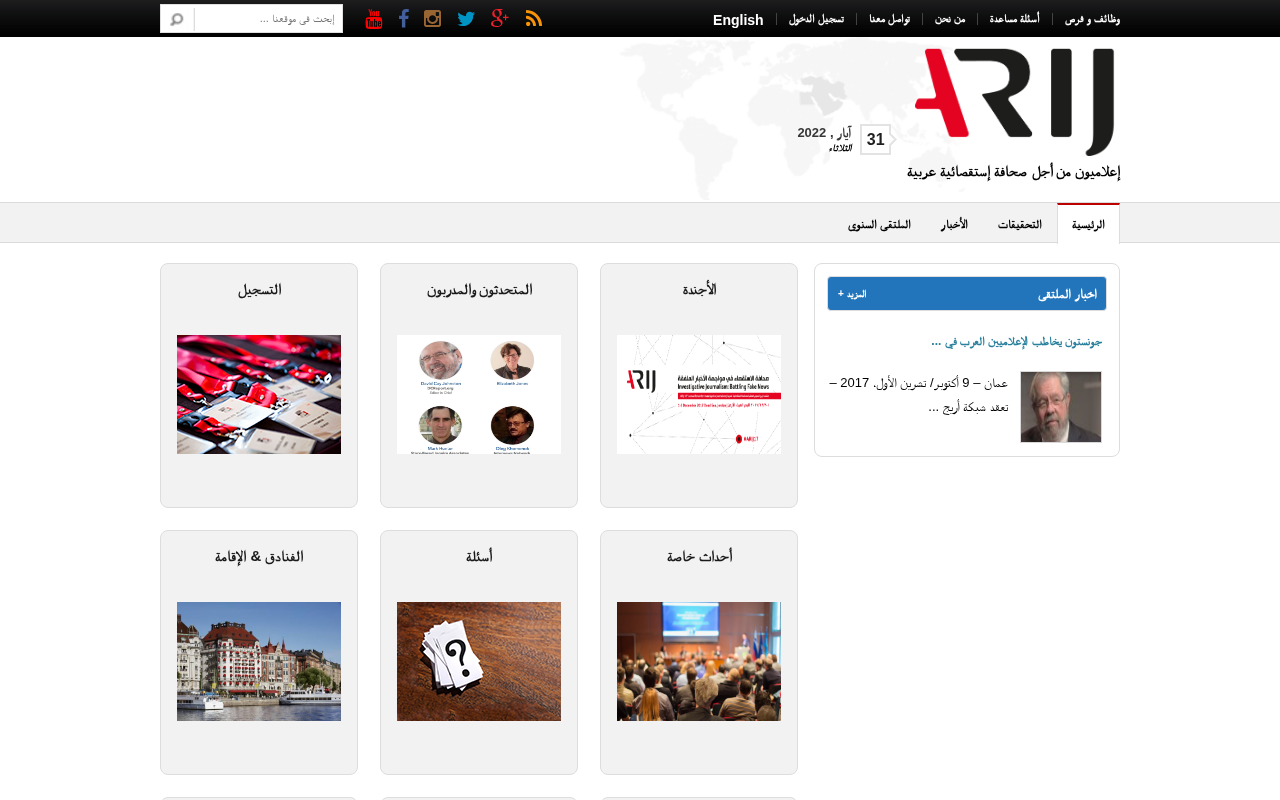Click the ARIJ logo
This screenshot has width=1280, height=800.
(x=1015, y=102)
